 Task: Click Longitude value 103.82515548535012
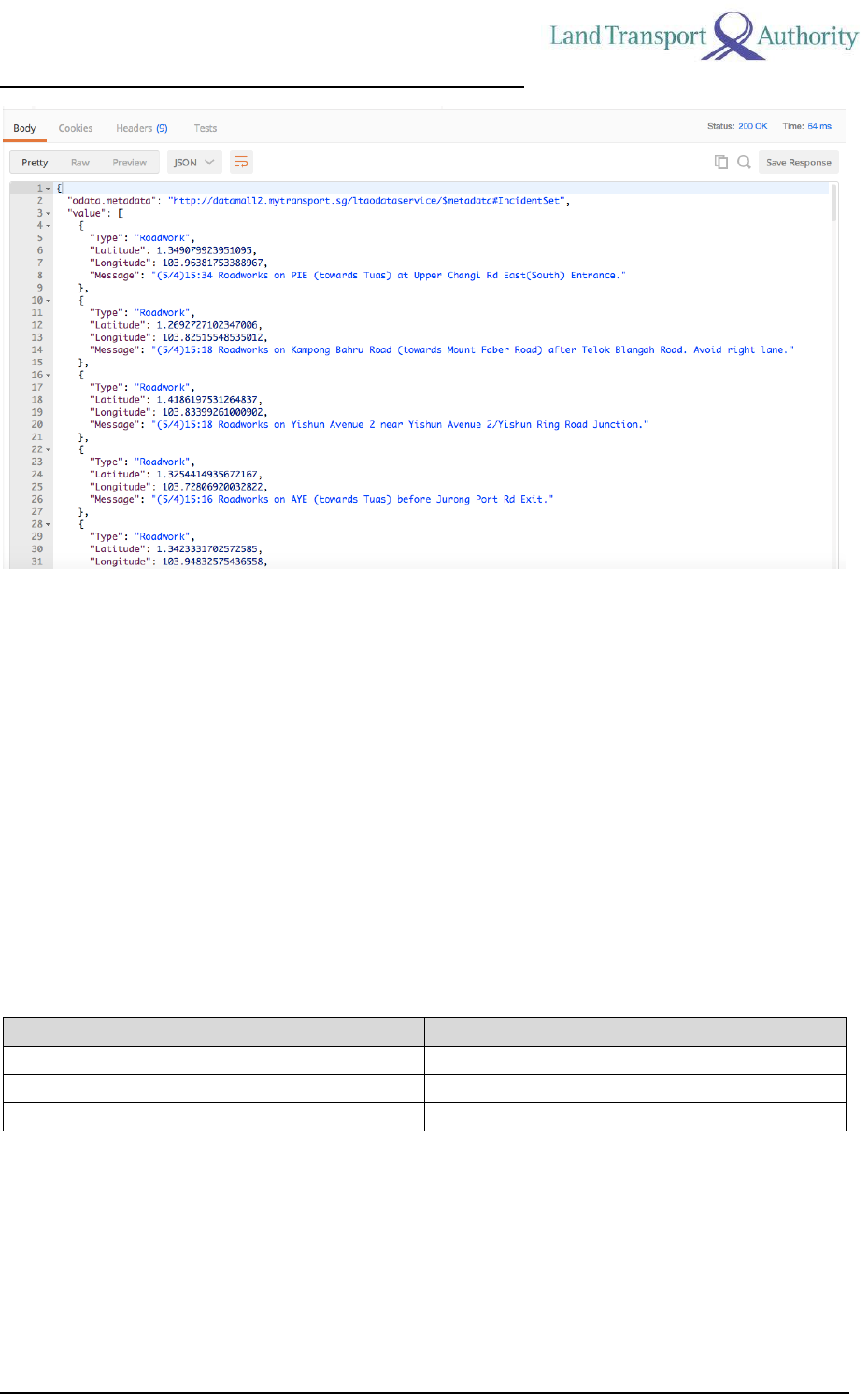tap(213, 338)
